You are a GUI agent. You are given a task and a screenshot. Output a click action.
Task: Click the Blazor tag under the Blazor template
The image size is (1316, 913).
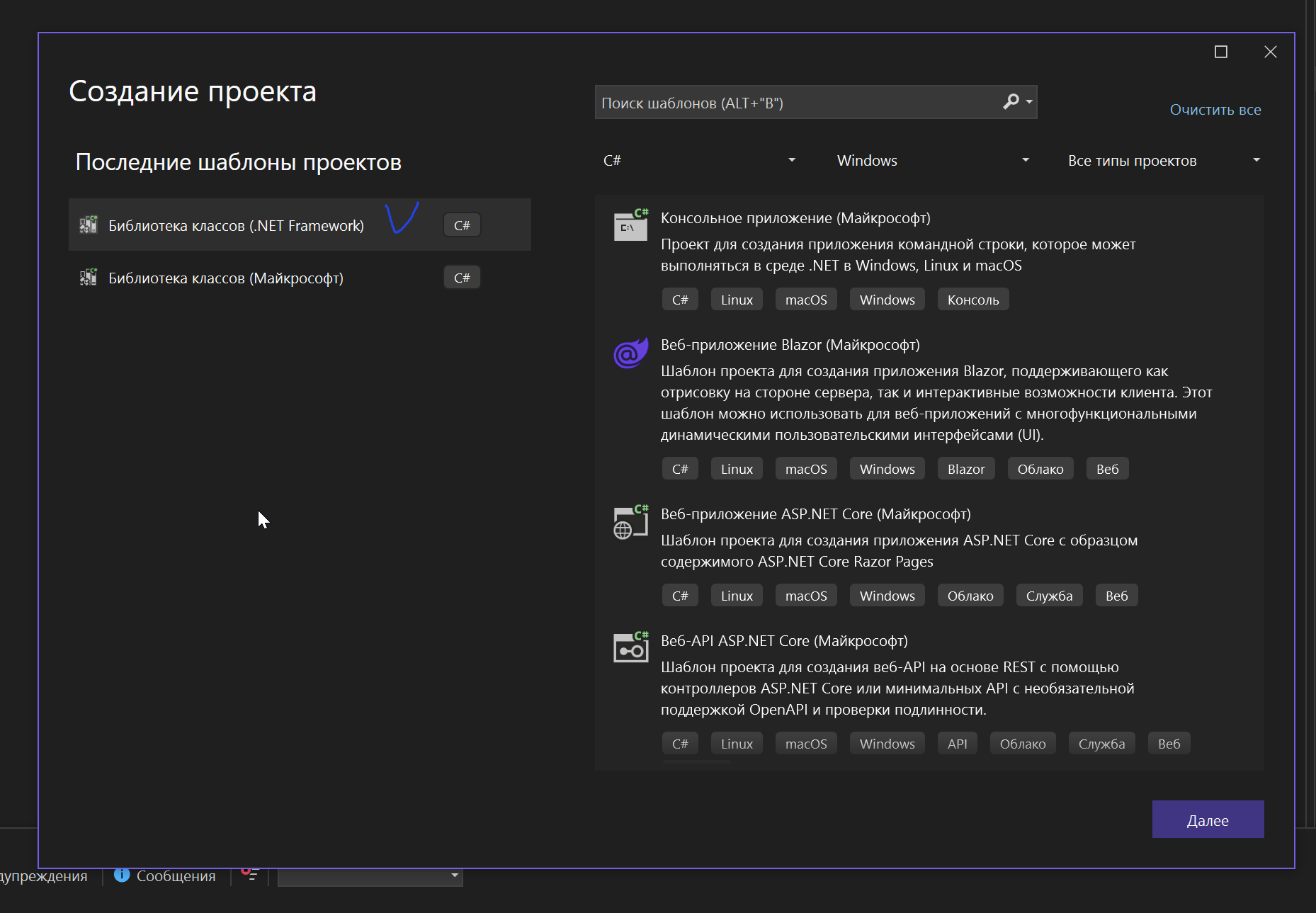pyautogui.click(x=966, y=469)
